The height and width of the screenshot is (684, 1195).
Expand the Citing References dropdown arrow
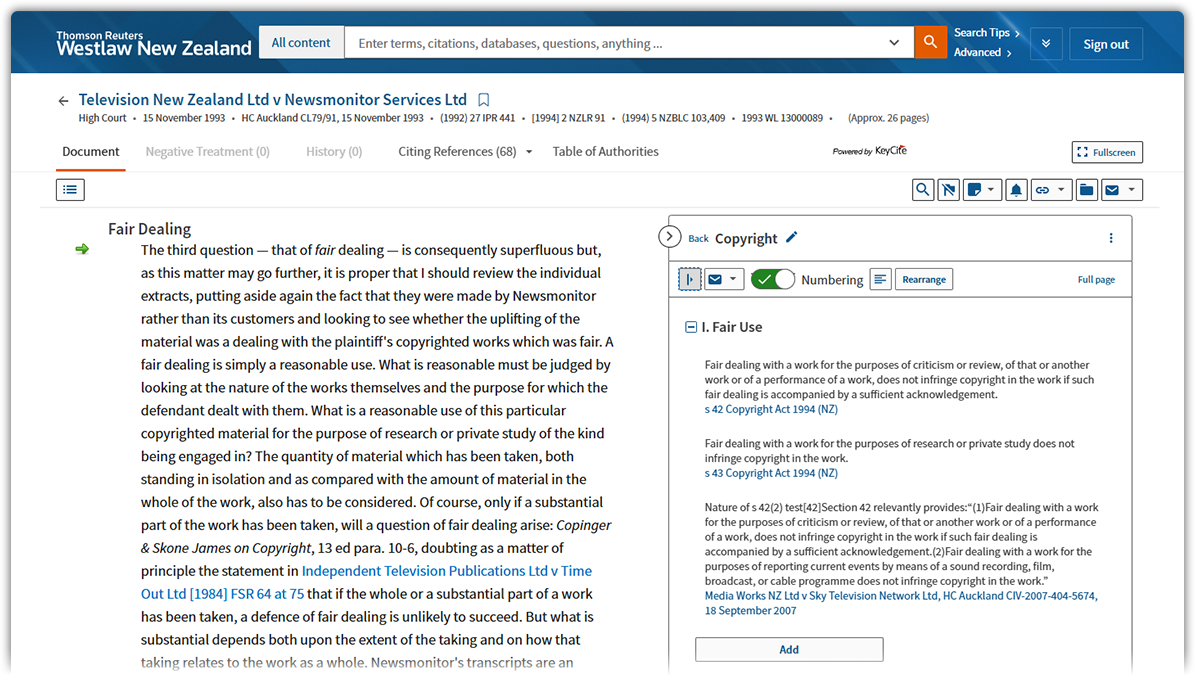coord(529,152)
